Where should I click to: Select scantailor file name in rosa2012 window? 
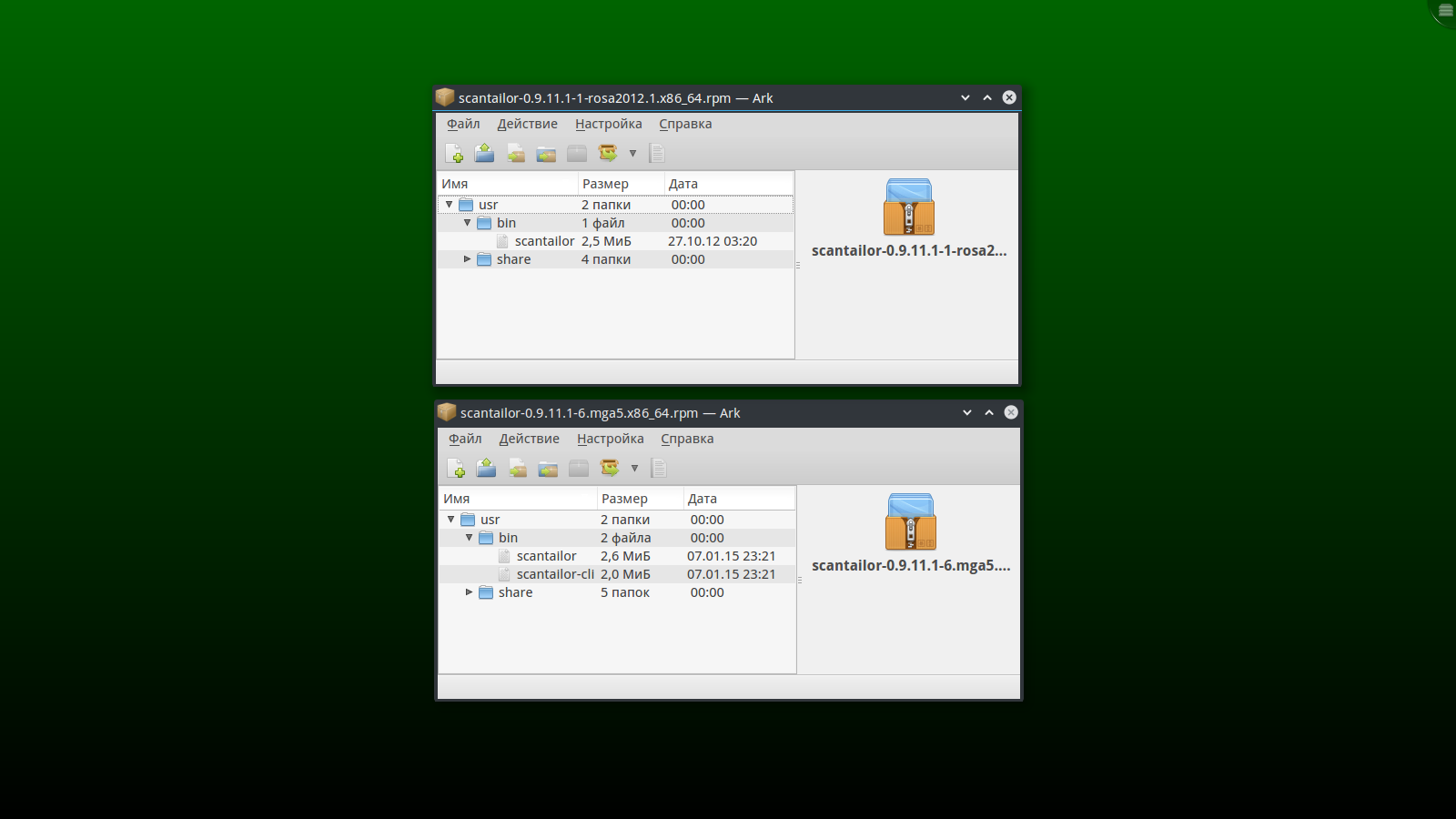click(544, 241)
